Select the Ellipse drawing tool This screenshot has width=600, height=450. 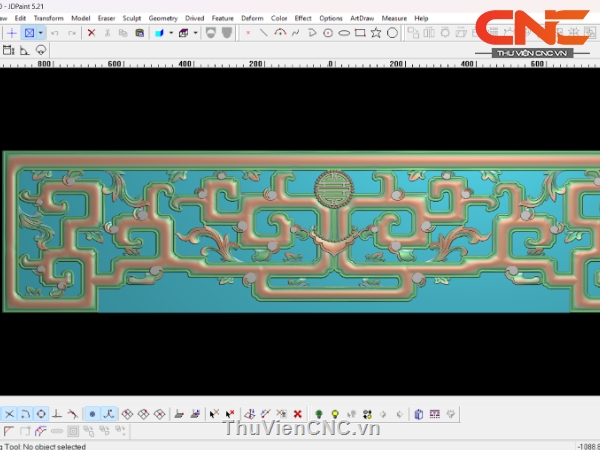point(344,33)
